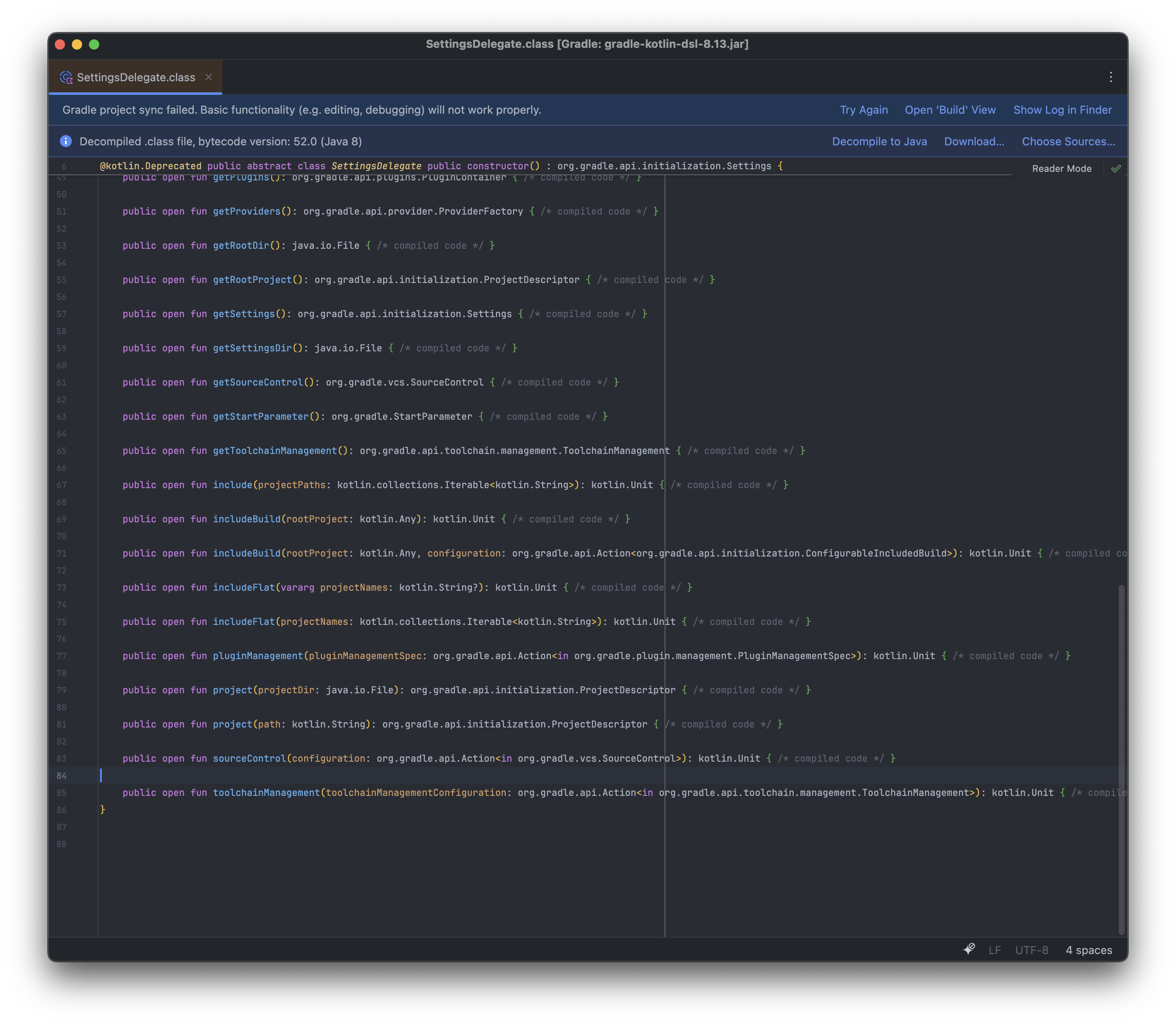Click Try Again for Gradle sync
This screenshot has height=1025, width=1176.
tap(863, 110)
